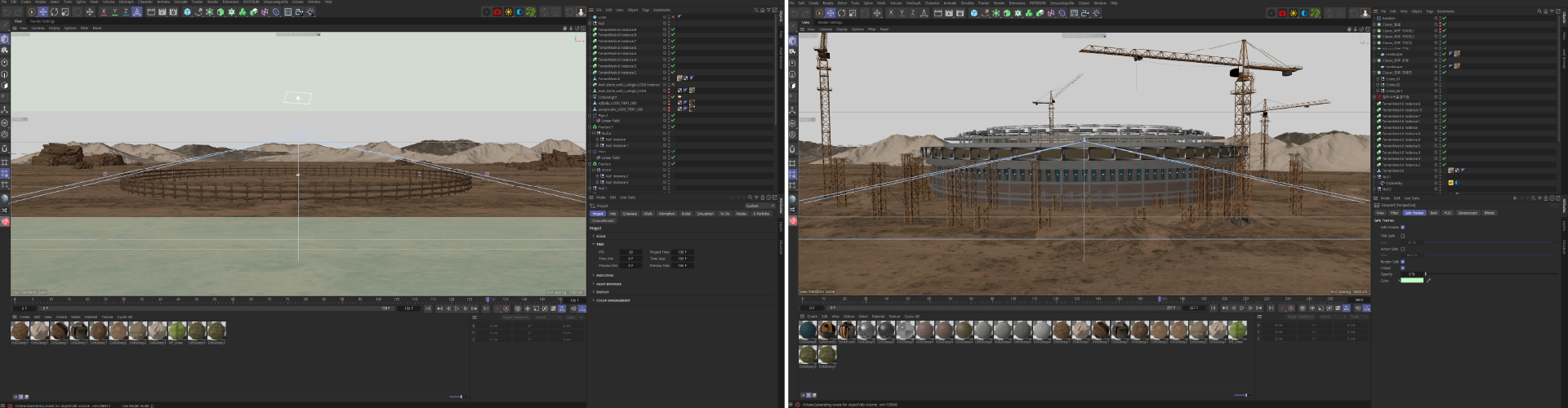Toggle the Title Safe checkbox

coord(1402,236)
